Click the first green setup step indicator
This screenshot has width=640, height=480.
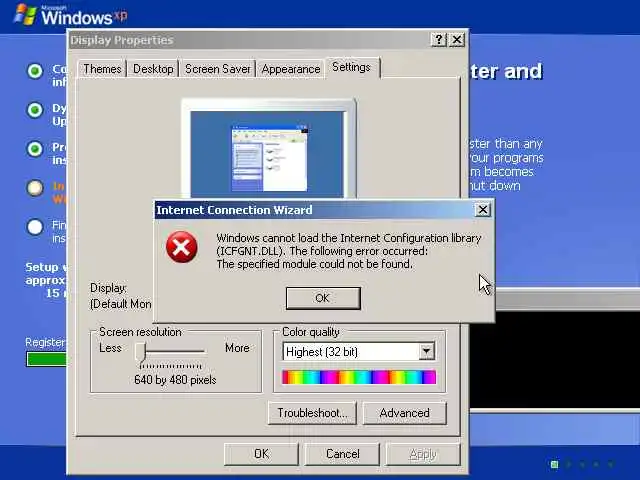click(35, 71)
